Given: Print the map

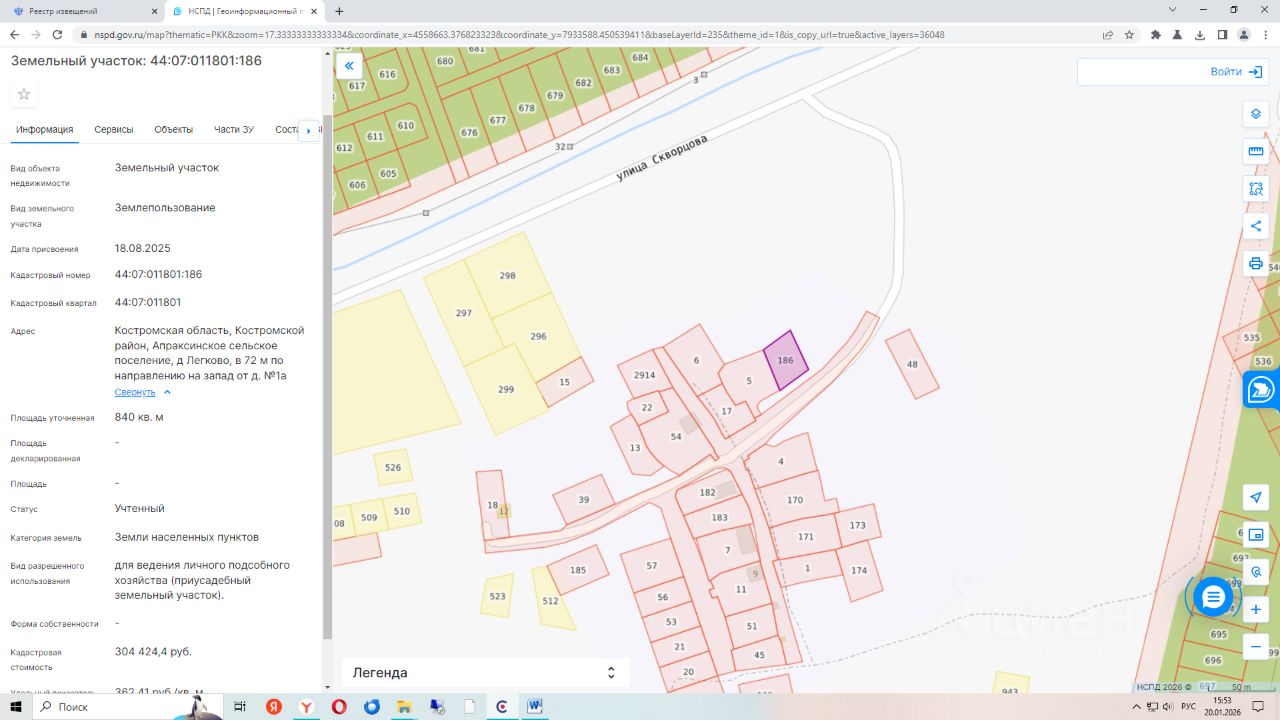Looking at the screenshot, I should coord(1256,264).
